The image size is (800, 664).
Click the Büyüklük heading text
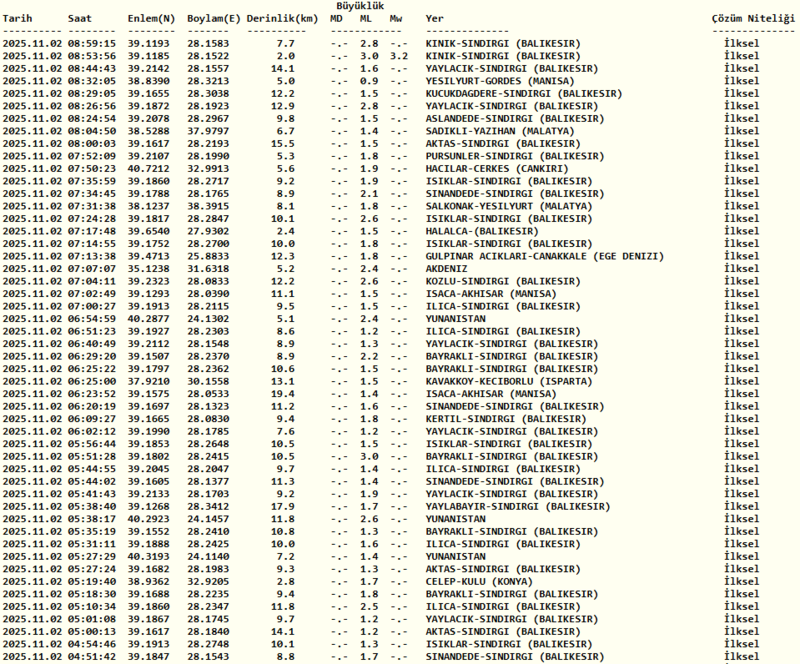click(368, 6)
